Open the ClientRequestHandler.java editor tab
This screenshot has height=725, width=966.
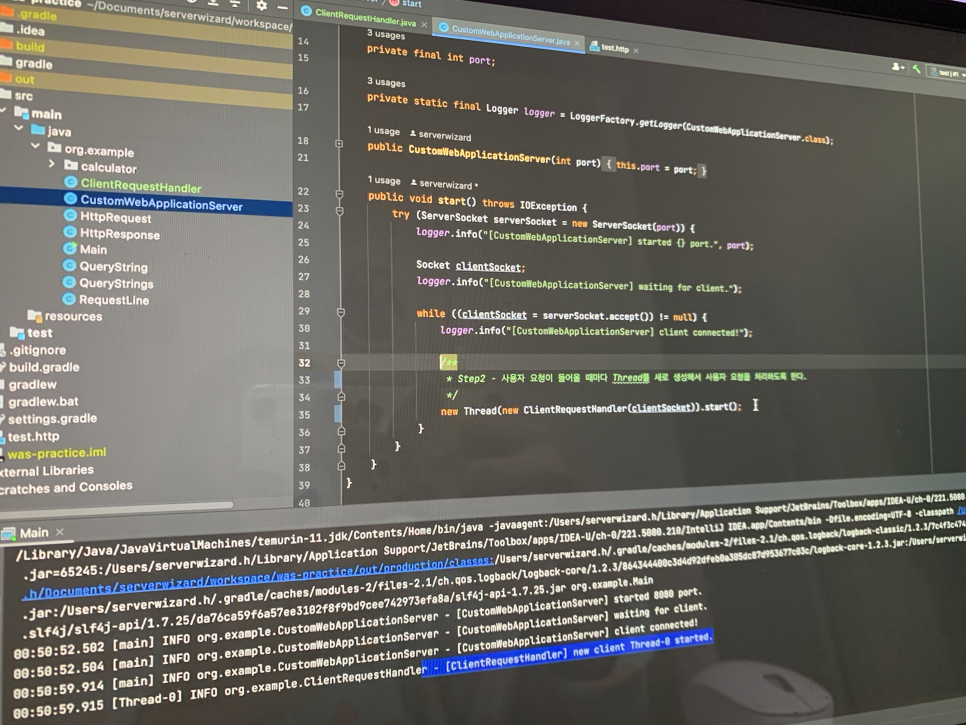[365, 18]
